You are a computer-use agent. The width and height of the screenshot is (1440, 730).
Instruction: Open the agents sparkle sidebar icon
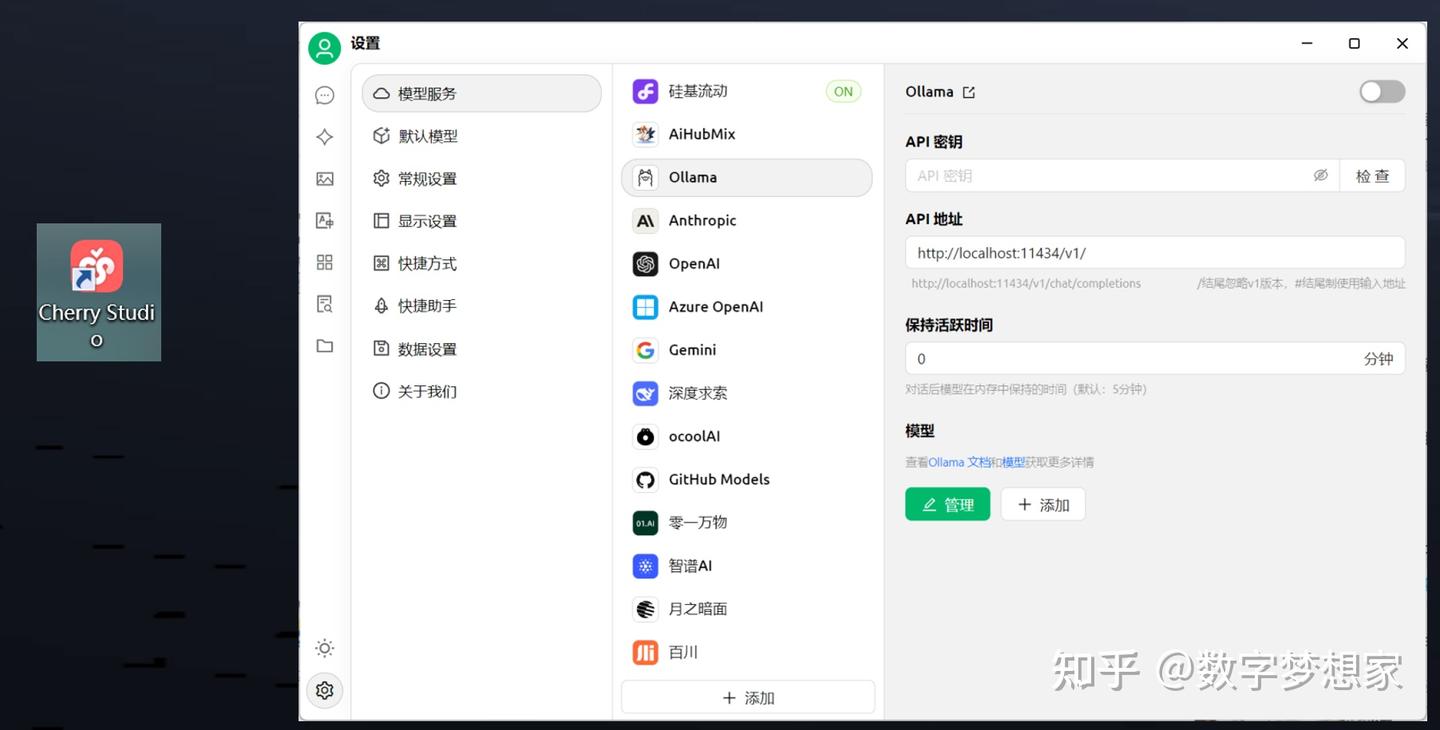[x=324, y=137]
